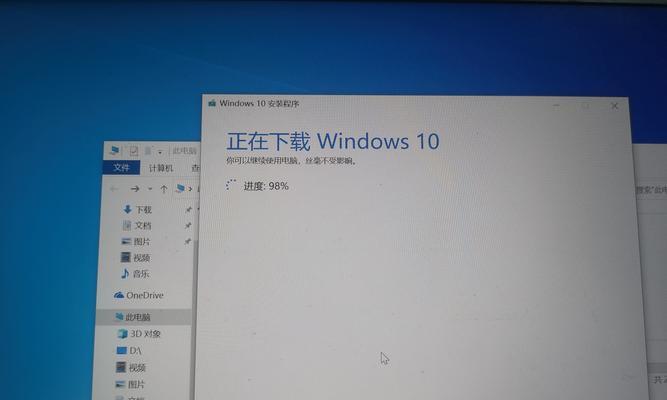Click the Back arrow in File Explorer
The image size is (667, 400).
tap(114, 189)
